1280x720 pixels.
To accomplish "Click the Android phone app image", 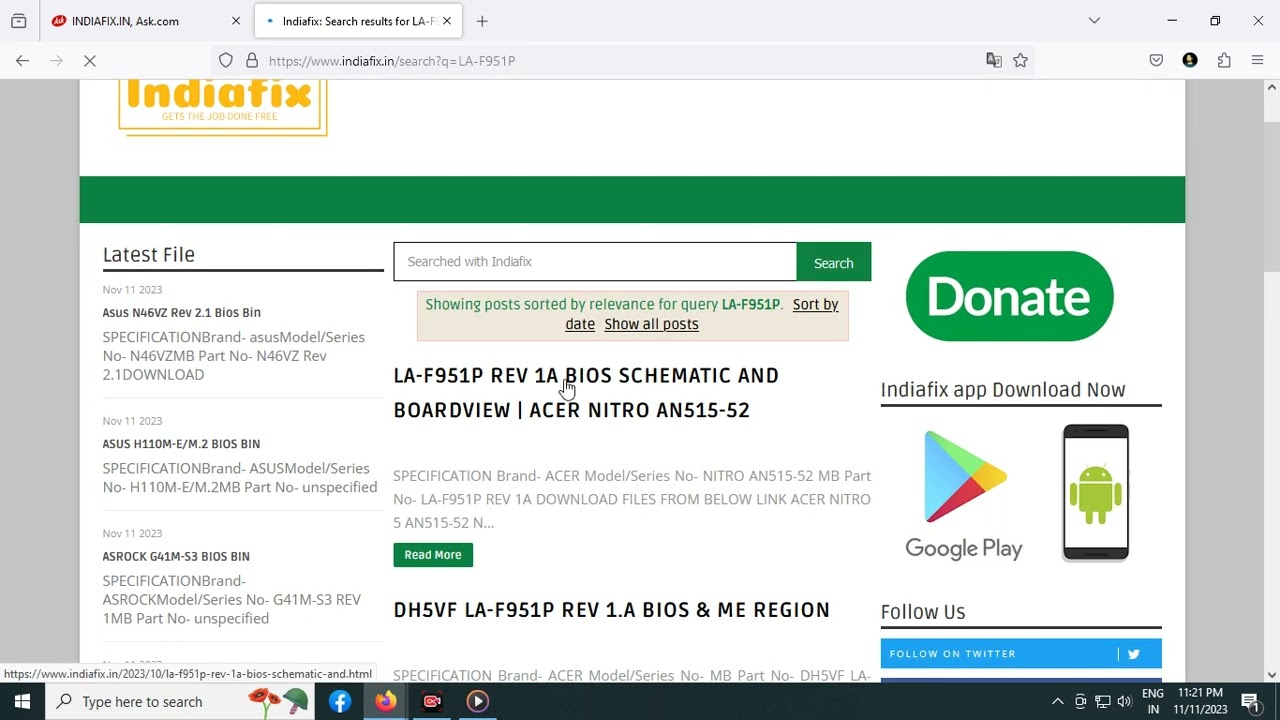I will (x=1095, y=492).
